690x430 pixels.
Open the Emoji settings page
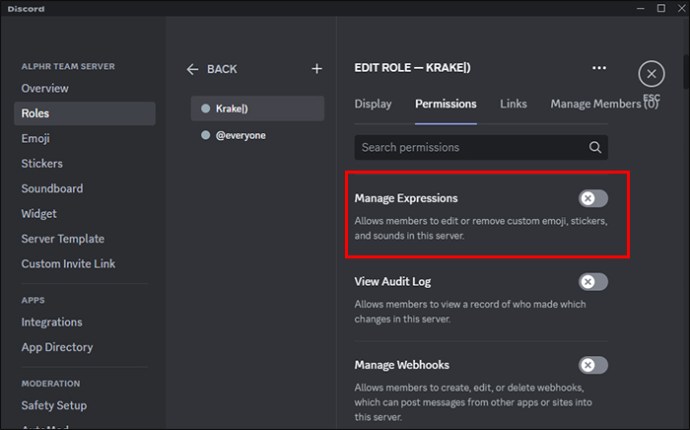pyautogui.click(x=35, y=138)
